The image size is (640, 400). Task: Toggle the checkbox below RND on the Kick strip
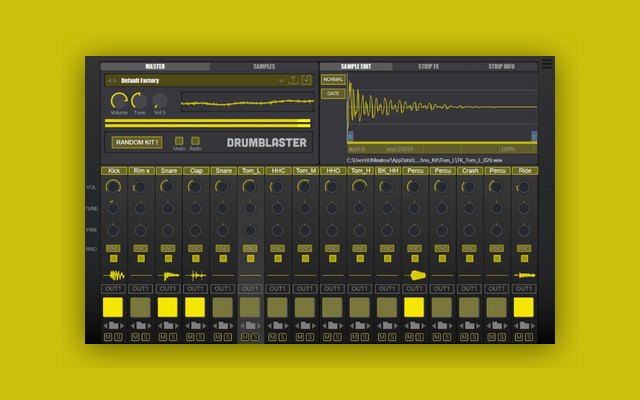[x=113, y=259]
